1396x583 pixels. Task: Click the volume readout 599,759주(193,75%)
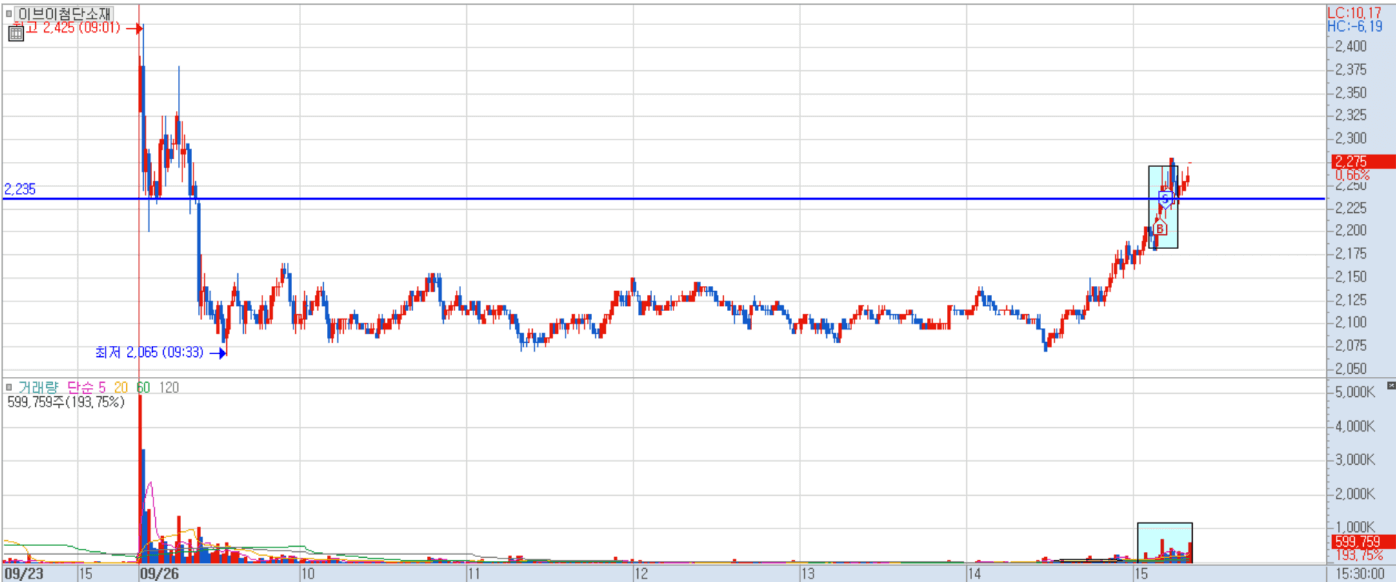coord(65,402)
